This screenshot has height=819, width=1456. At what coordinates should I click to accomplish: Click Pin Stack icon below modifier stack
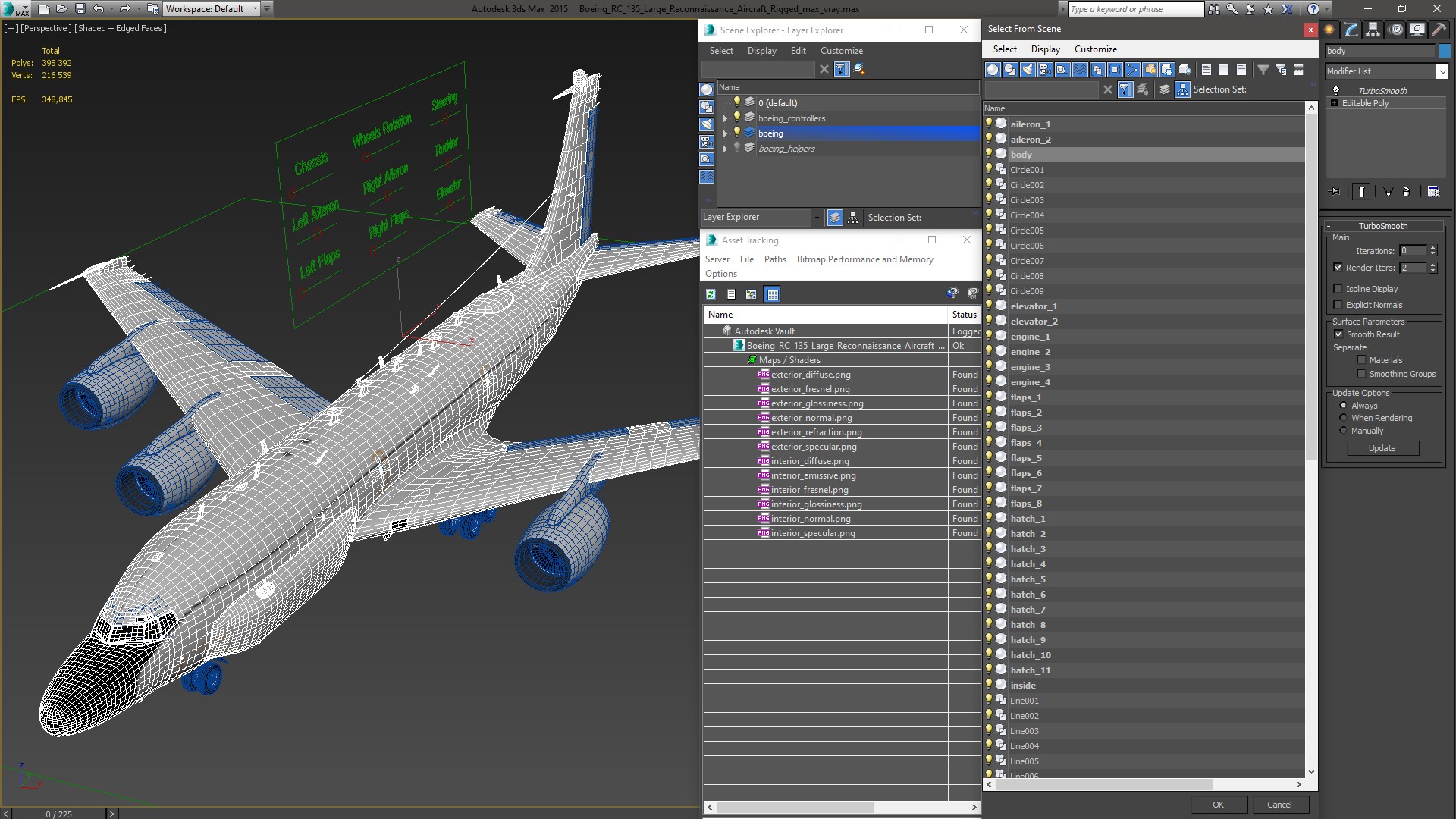(1335, 192)
